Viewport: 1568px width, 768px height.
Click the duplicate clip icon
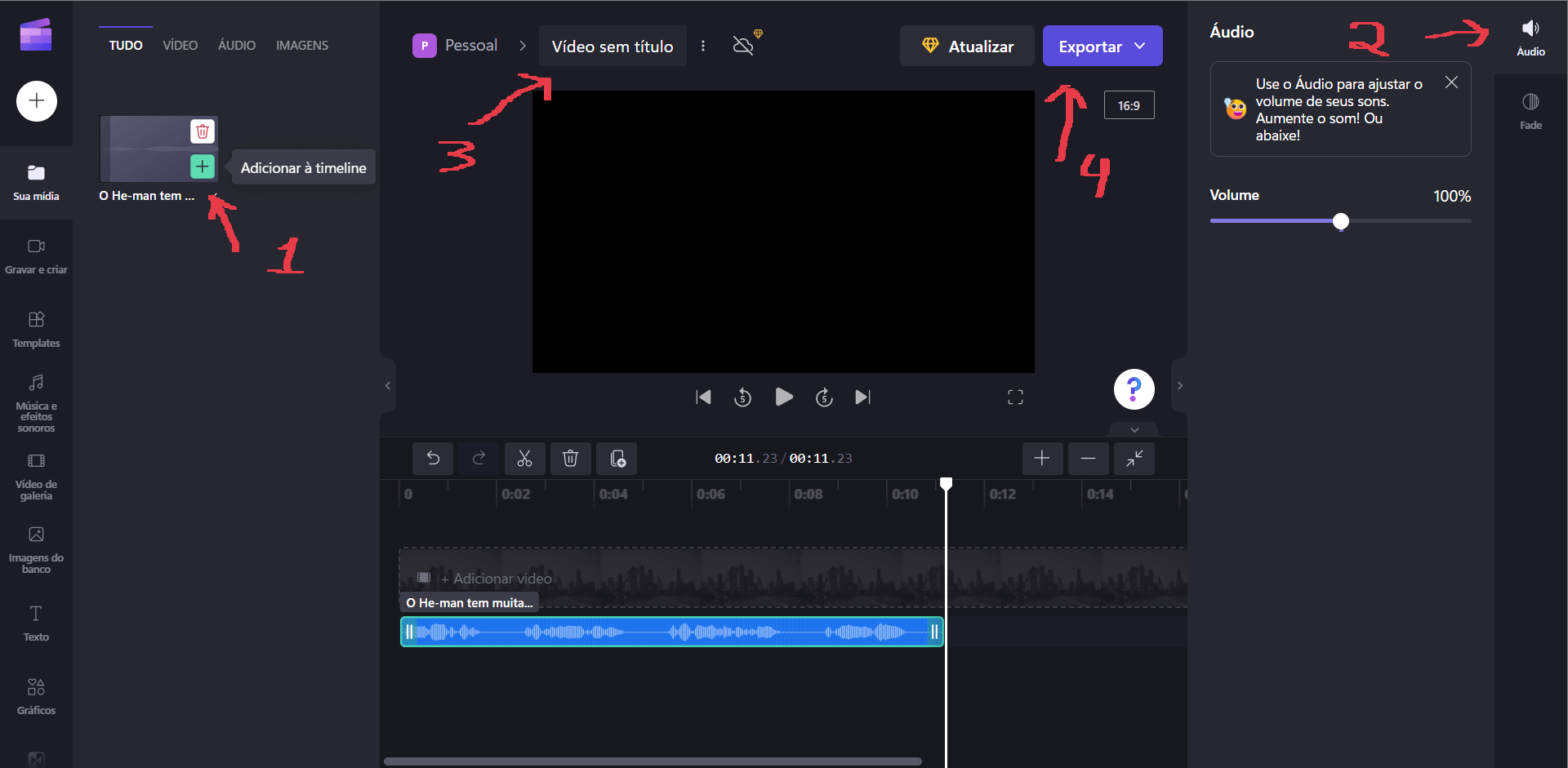[x=617, y=459]
